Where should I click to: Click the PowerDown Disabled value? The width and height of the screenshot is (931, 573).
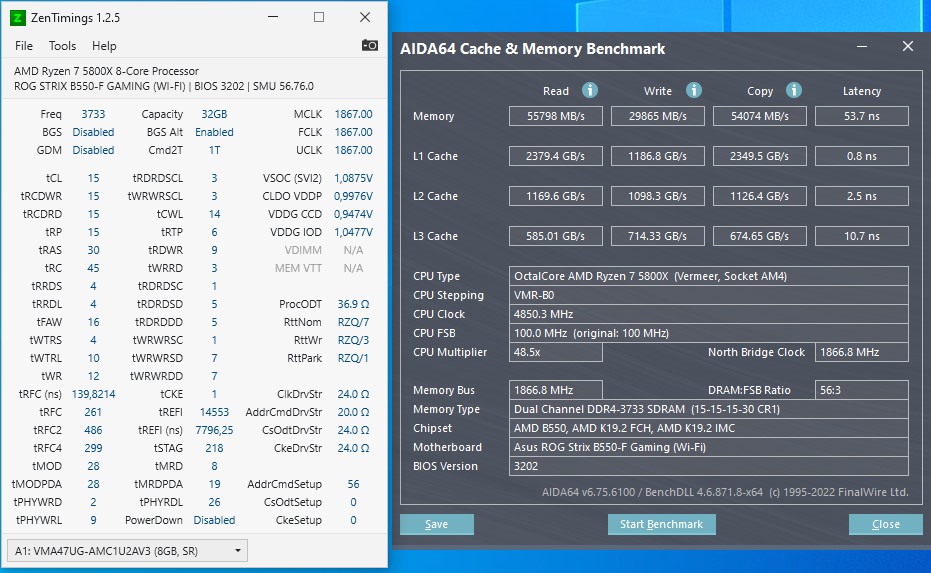214,520
